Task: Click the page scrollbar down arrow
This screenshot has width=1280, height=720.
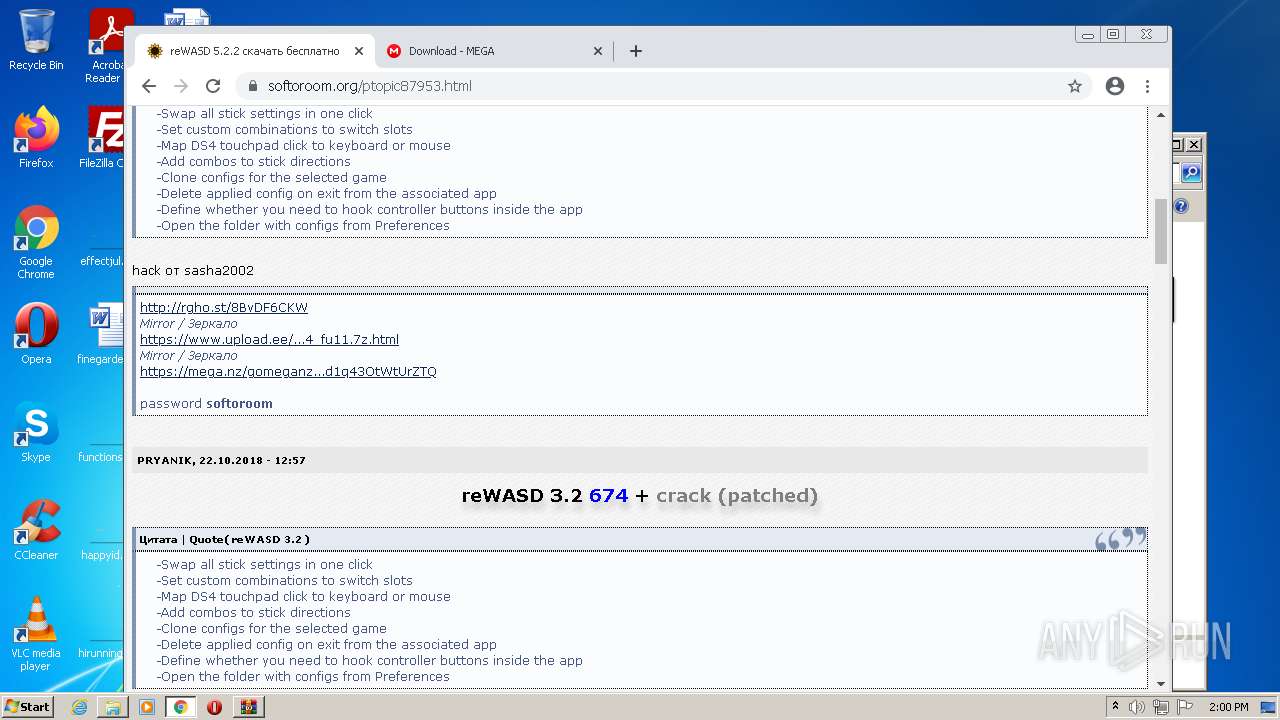Action: click(x=1161, y=683)
